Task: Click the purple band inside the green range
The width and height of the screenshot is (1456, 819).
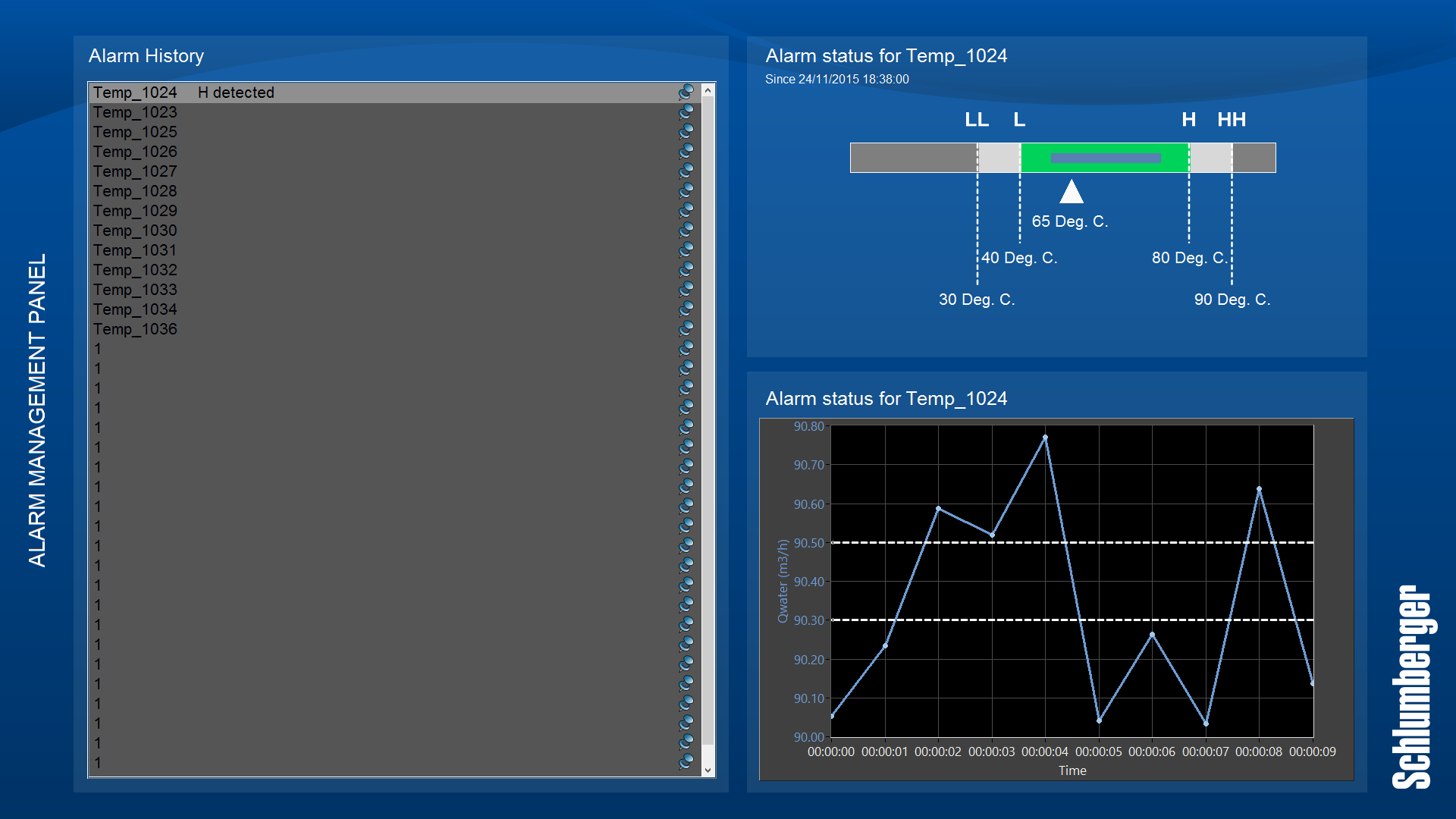Action: click(1106, 158)
